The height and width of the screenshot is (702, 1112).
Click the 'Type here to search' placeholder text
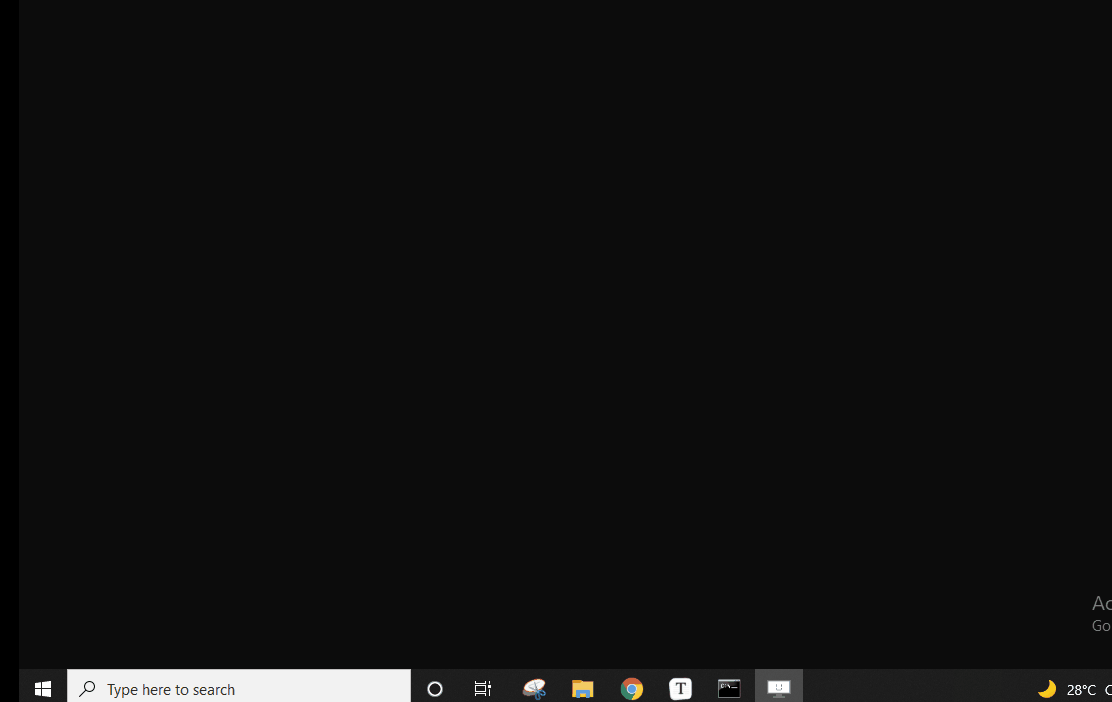(171, 689)
